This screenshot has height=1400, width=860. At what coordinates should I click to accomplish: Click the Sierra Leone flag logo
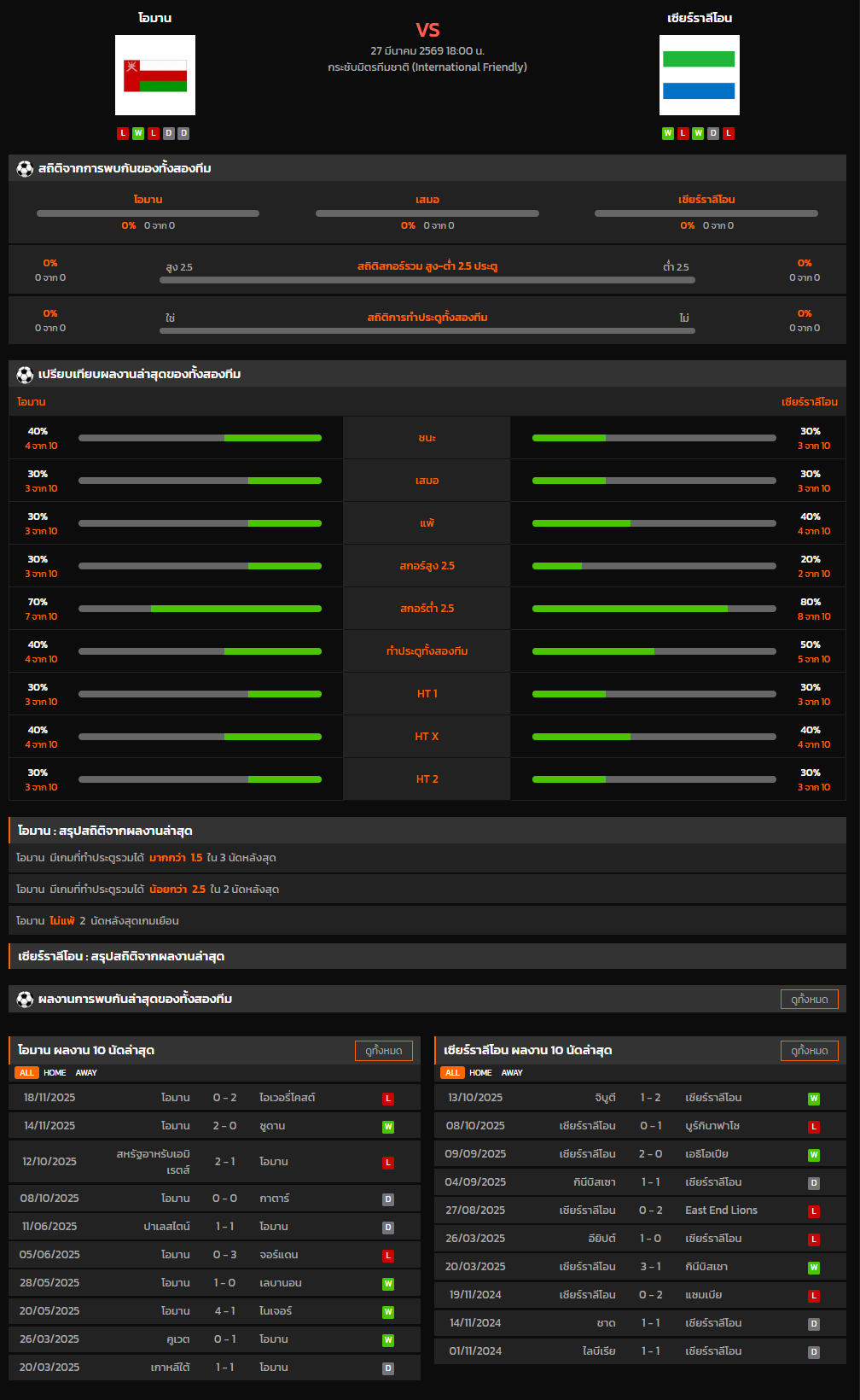click(x=699, y=75)
